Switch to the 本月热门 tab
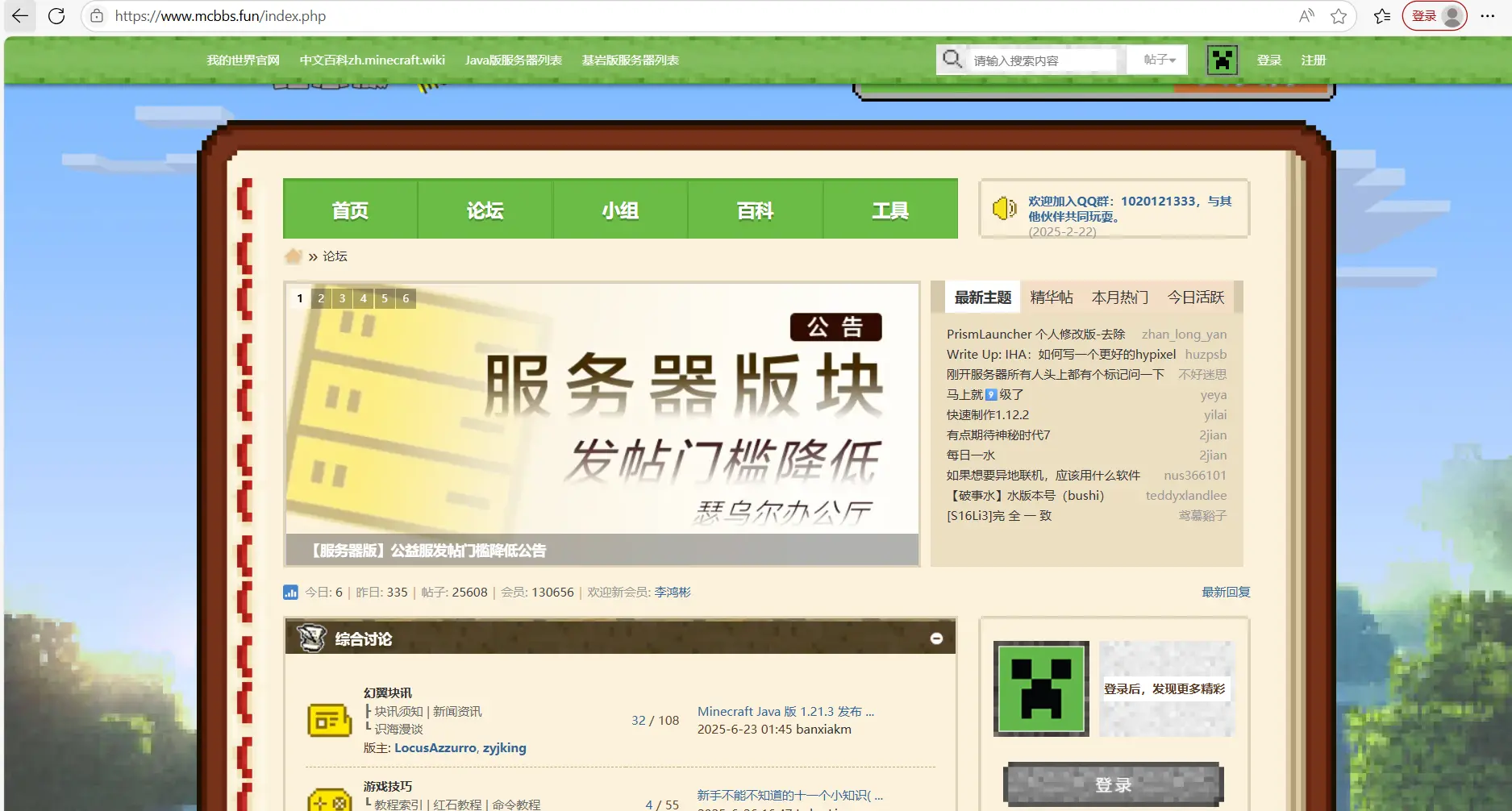 pos(1120,297)
